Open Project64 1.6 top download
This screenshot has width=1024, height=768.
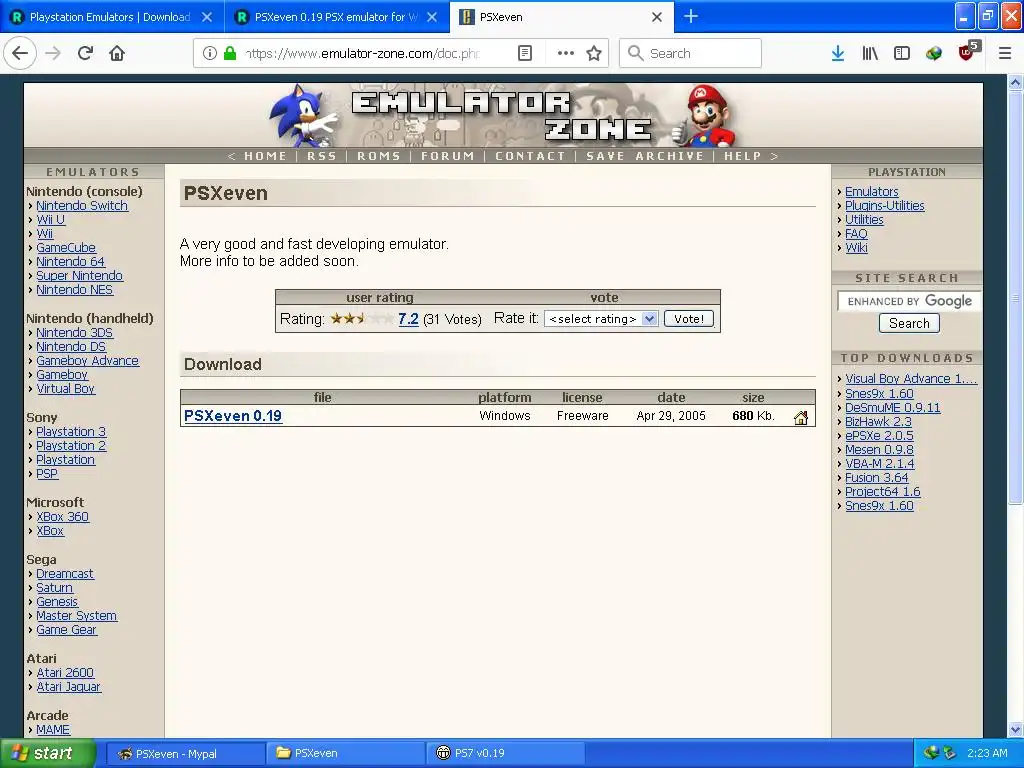(882, 492)
